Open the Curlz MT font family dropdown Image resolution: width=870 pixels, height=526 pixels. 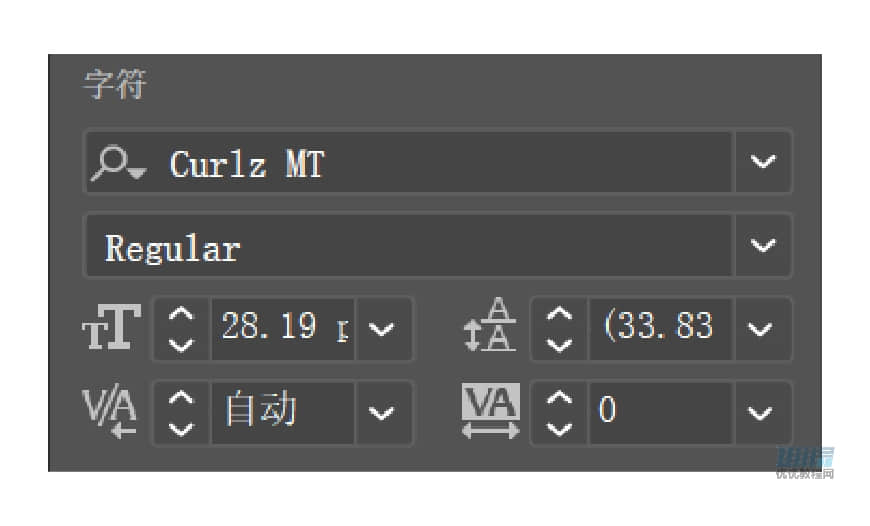(x=763, y=161)
